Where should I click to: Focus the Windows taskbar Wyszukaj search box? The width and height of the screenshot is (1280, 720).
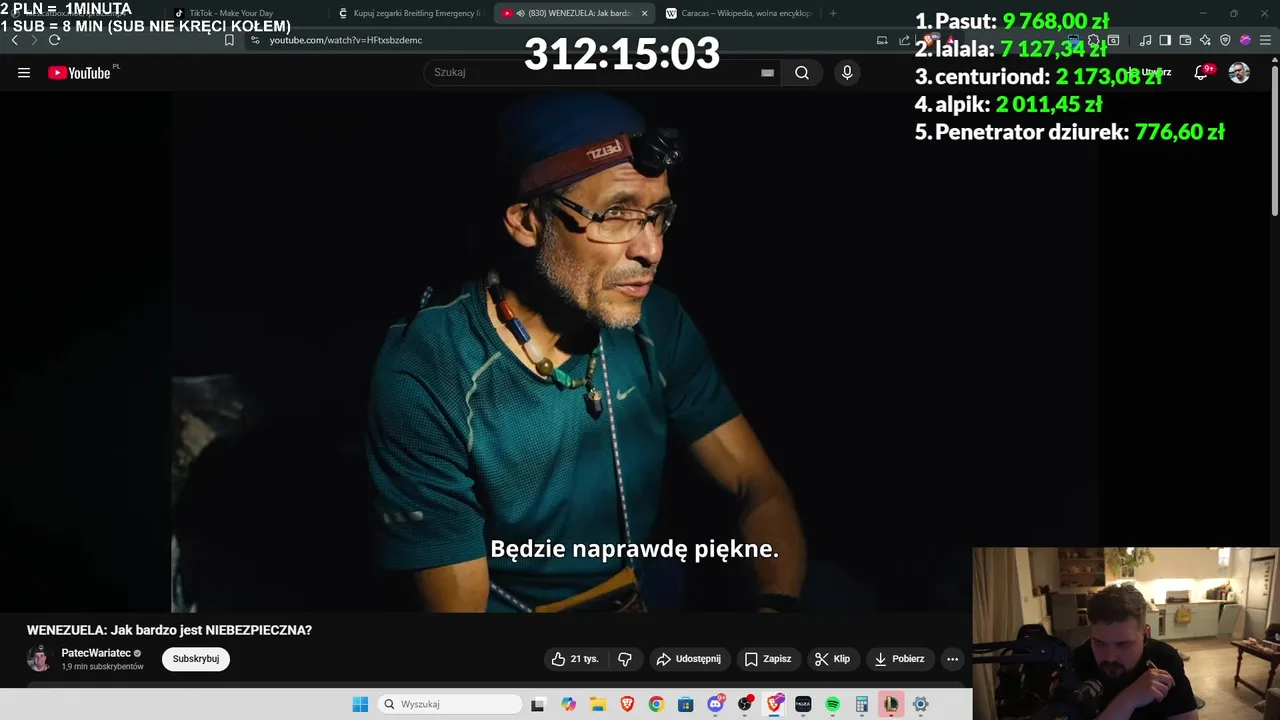point(450,704)
